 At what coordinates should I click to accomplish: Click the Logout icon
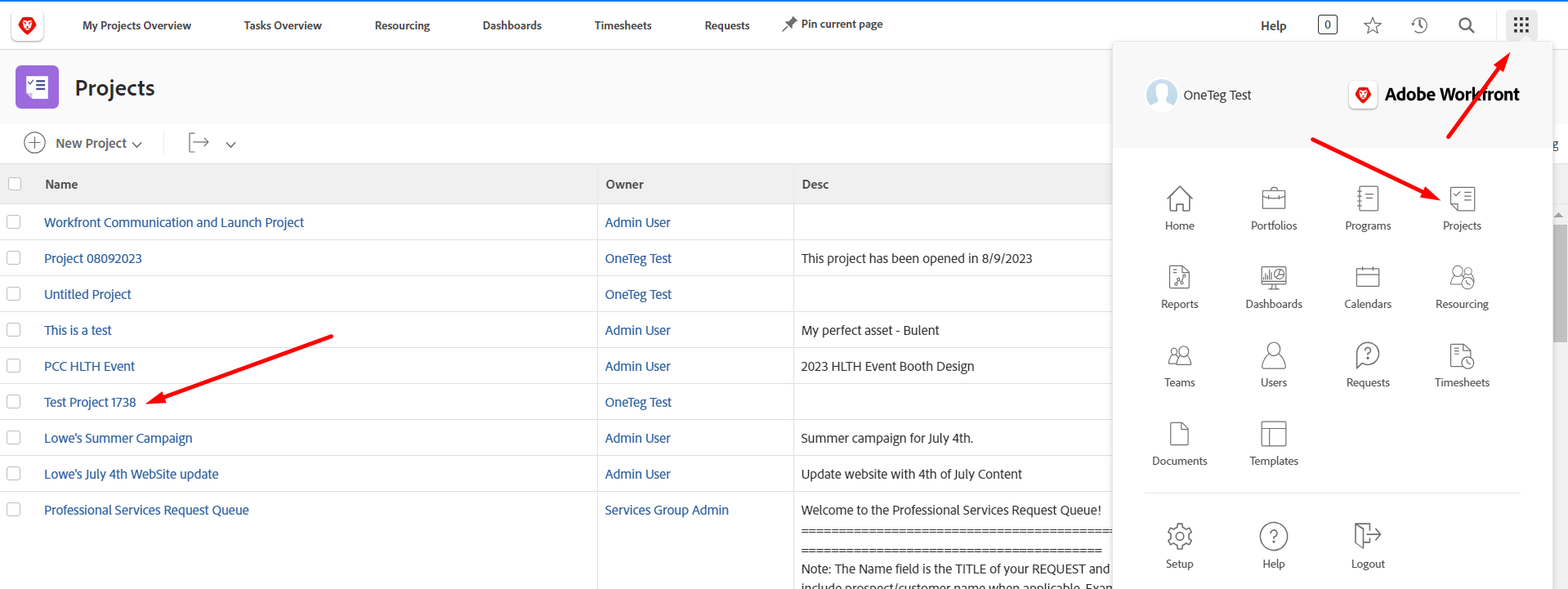point(1367,537)
